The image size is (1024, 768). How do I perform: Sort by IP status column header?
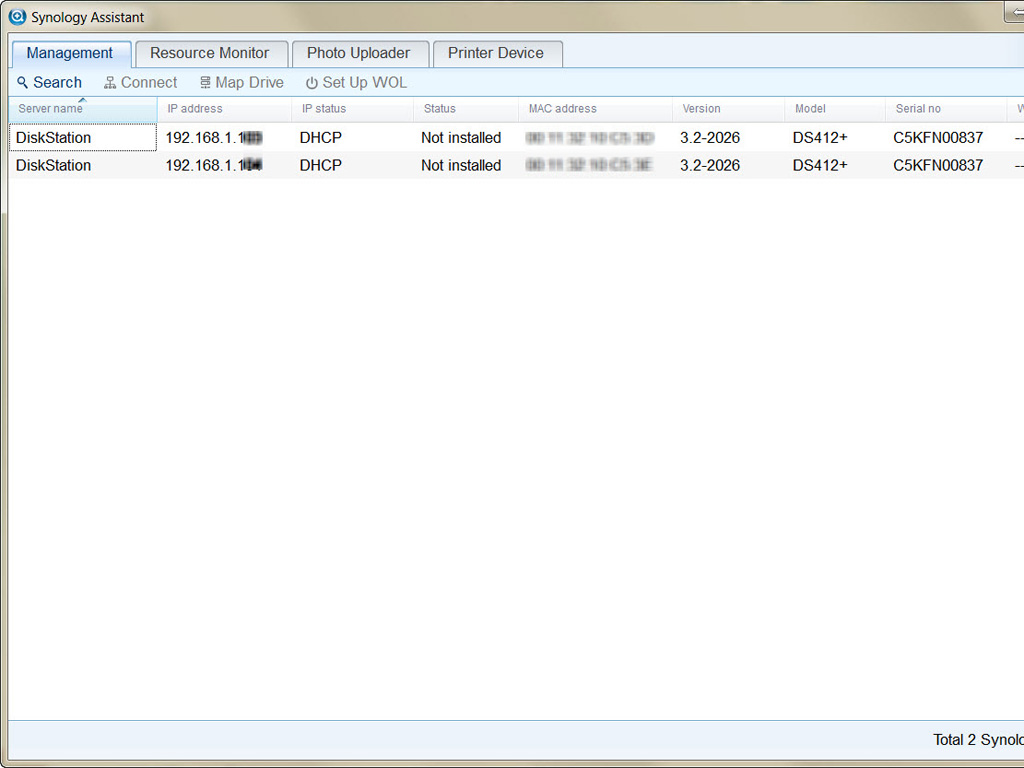pyautogui.click(x=353, y=109)
